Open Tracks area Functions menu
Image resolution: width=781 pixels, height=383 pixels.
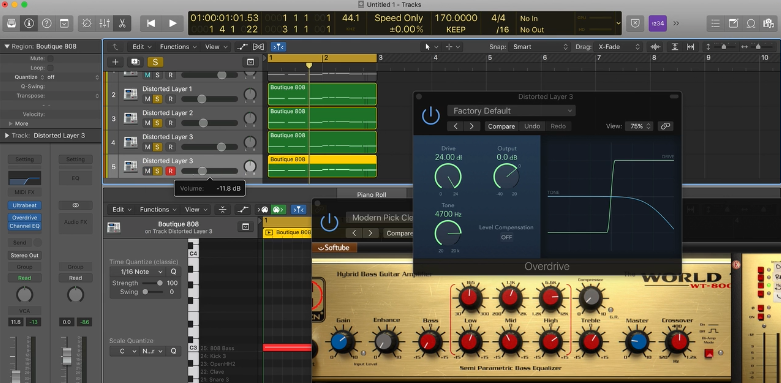click(x=177, y=47)
